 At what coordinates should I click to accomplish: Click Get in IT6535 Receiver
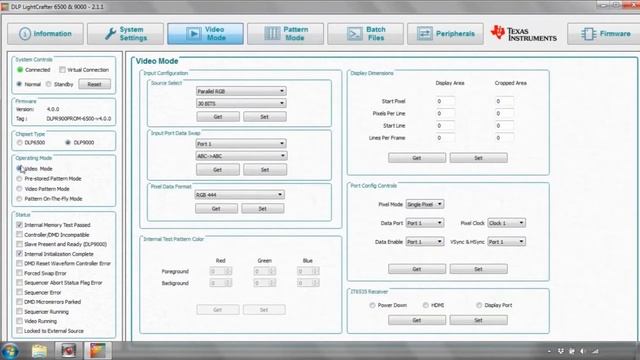click(417, 320)
